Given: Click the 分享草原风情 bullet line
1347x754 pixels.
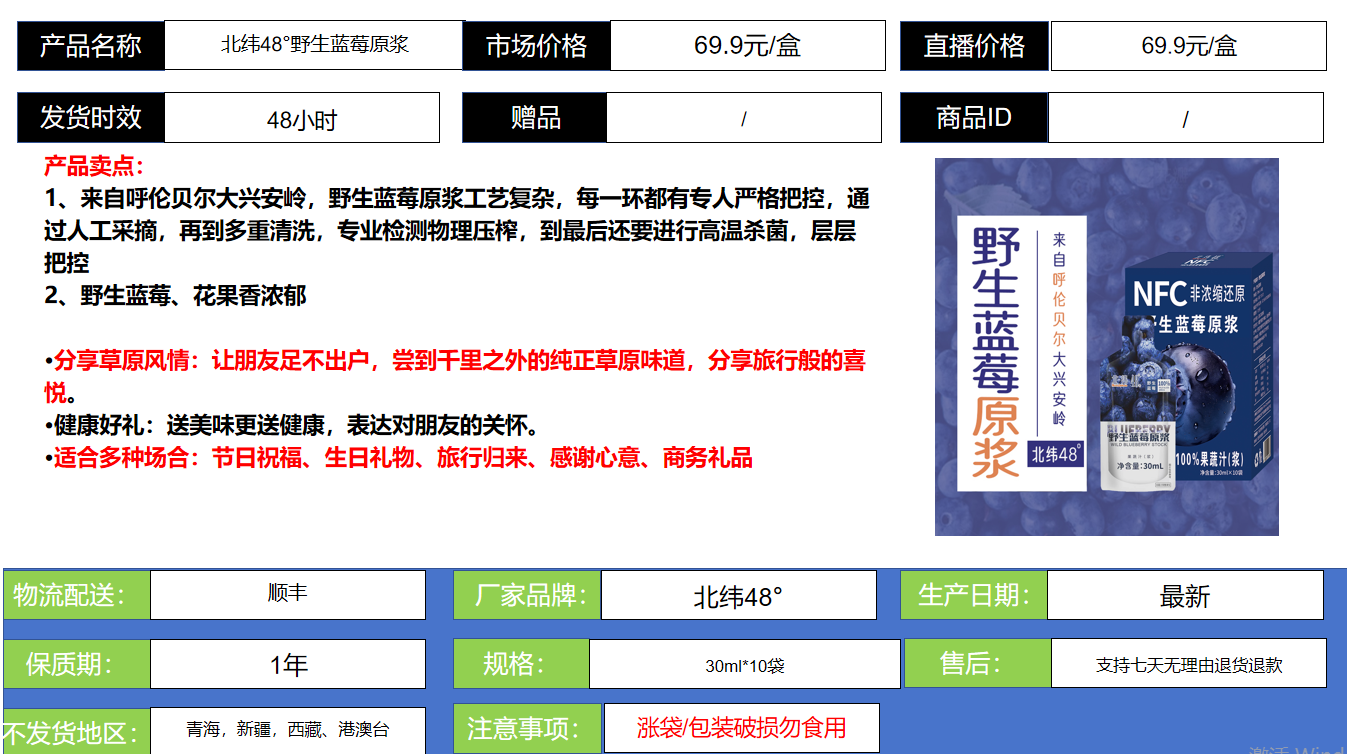Looking at the screenshot, I should pos(455,361).
